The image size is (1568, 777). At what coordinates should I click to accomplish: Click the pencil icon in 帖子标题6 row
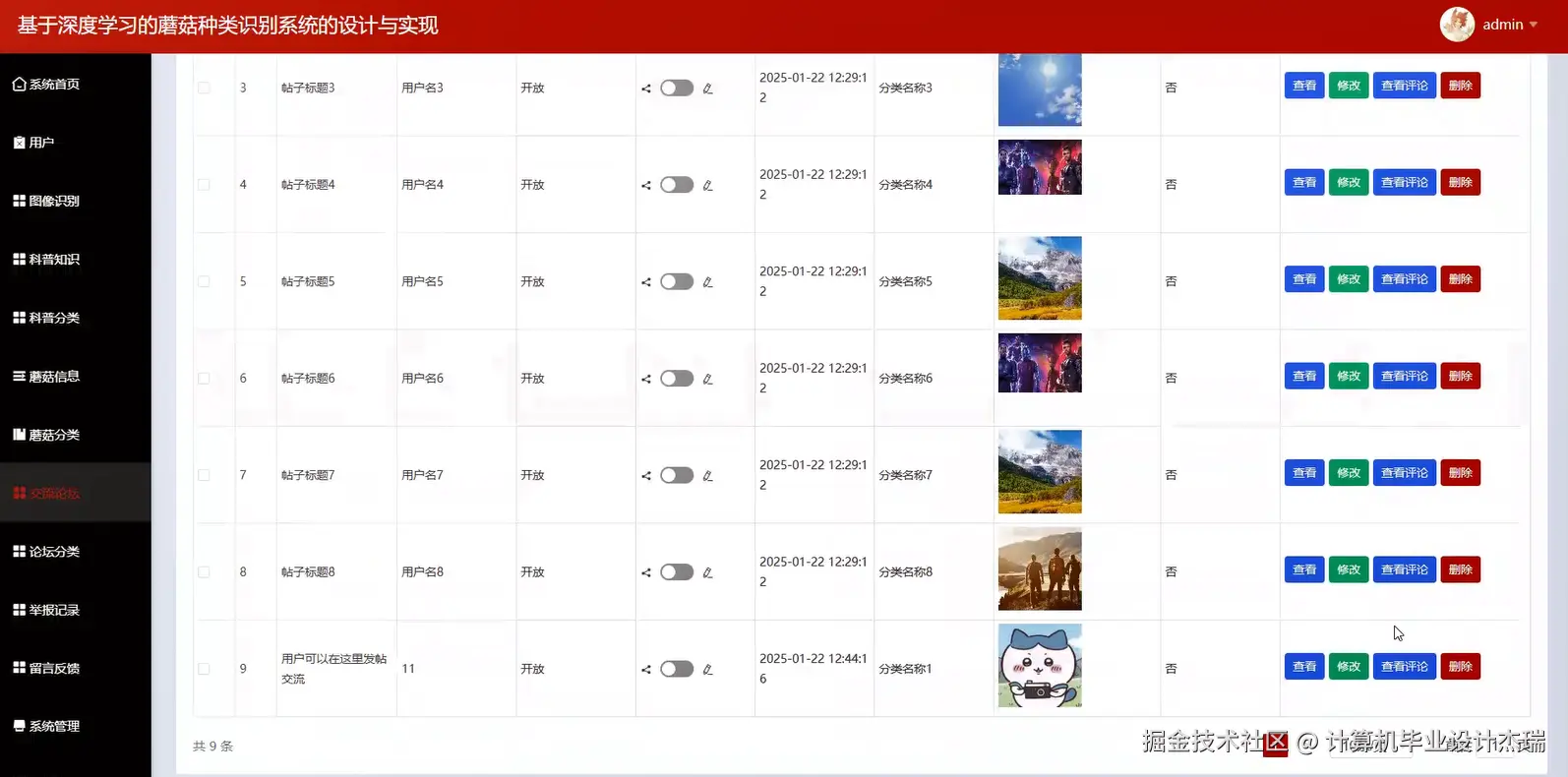click(x=707, y=379)
